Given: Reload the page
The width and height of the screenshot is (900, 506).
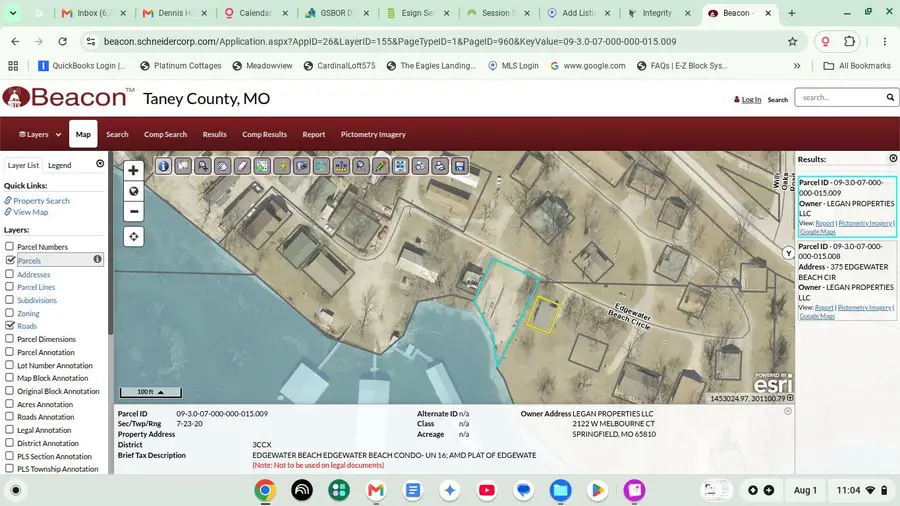Looking at the screenshot, I should point(63,41).
